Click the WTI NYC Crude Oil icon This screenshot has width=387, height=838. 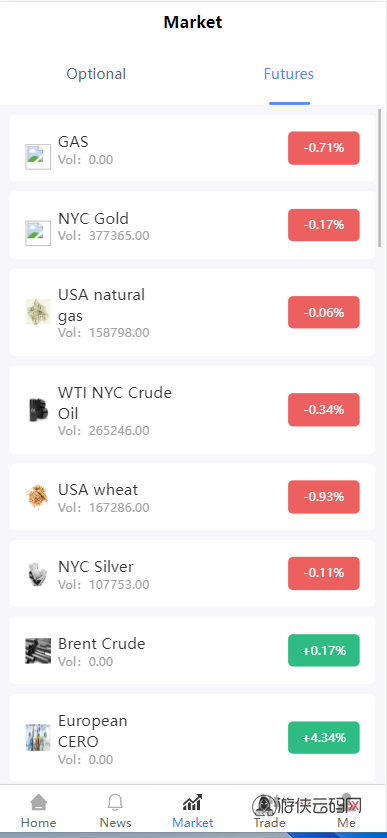point(38,410)
